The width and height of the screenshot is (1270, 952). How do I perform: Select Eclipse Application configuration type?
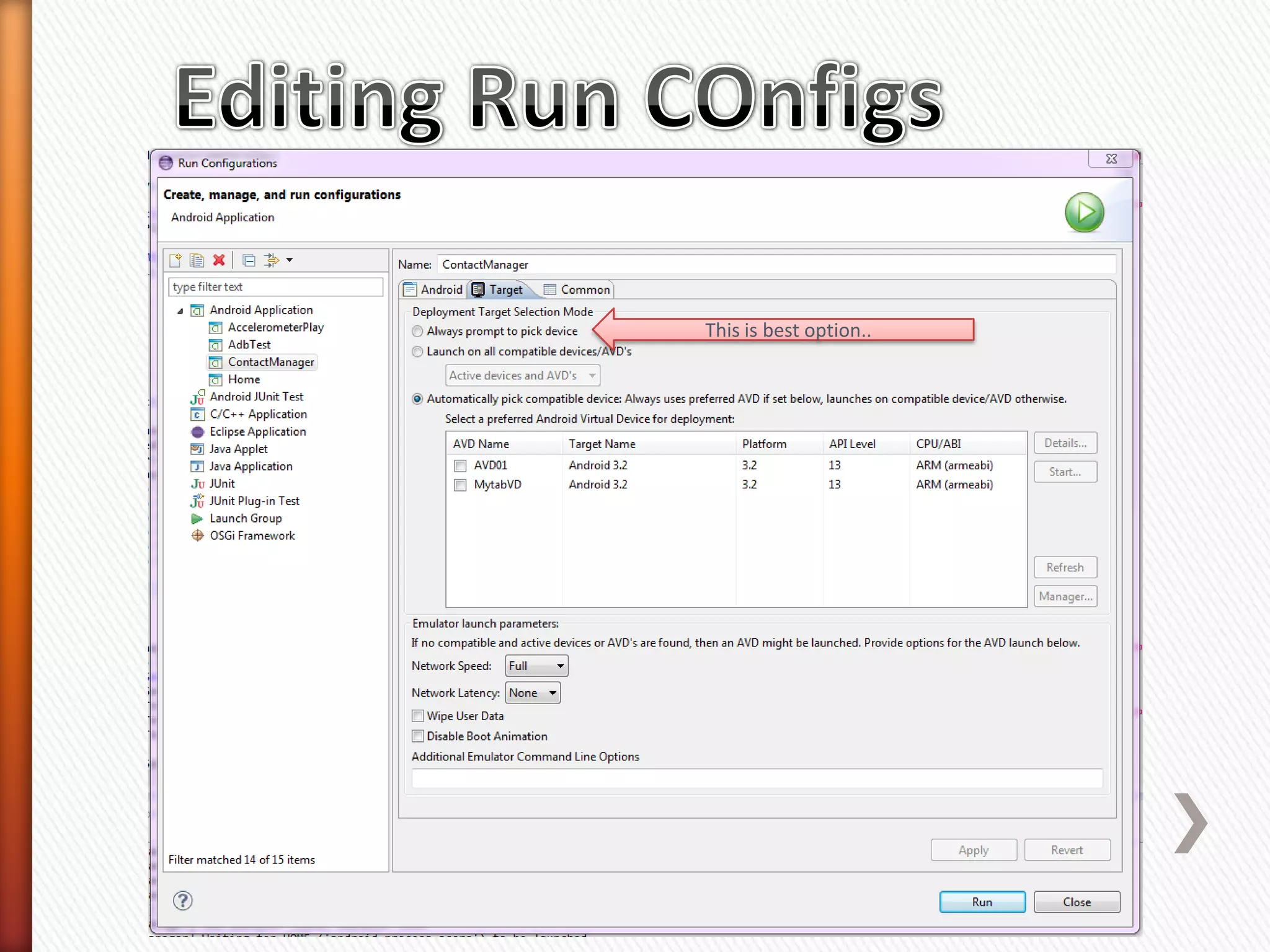pyautogui.click(x=257, y=431)
